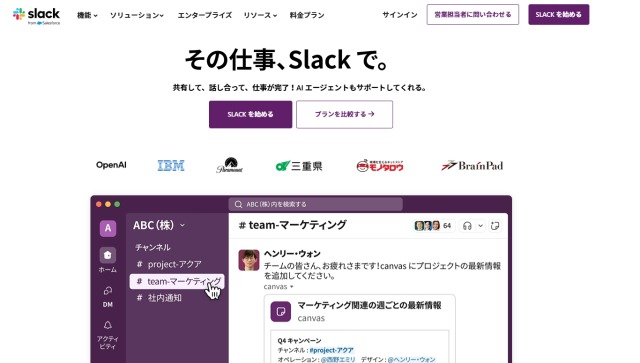Expand the ソリューション menu
The height and width of the screenshot is (363, 640).
click(137, 15)
